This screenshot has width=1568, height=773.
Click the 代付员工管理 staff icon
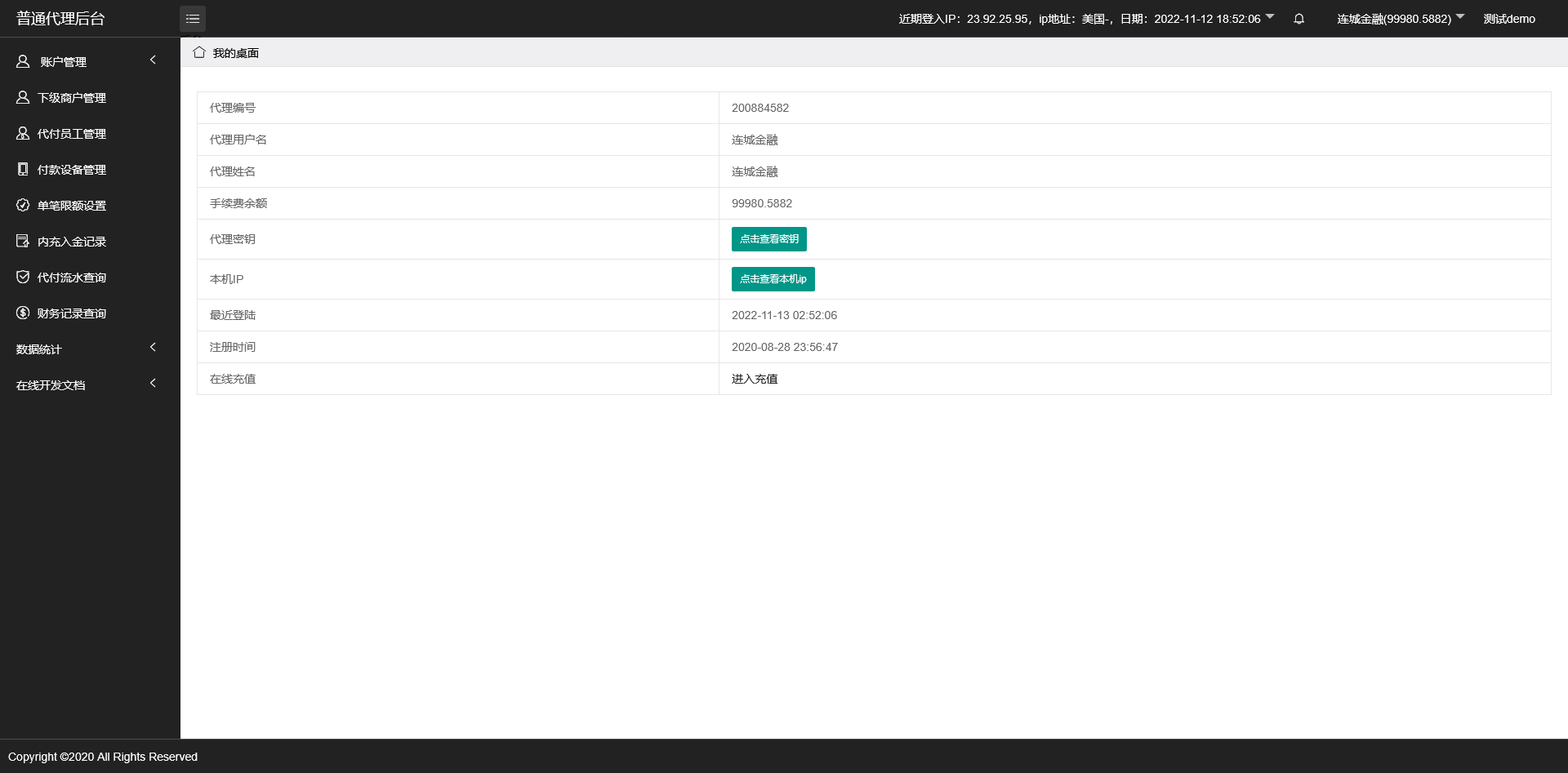(23, 134)
